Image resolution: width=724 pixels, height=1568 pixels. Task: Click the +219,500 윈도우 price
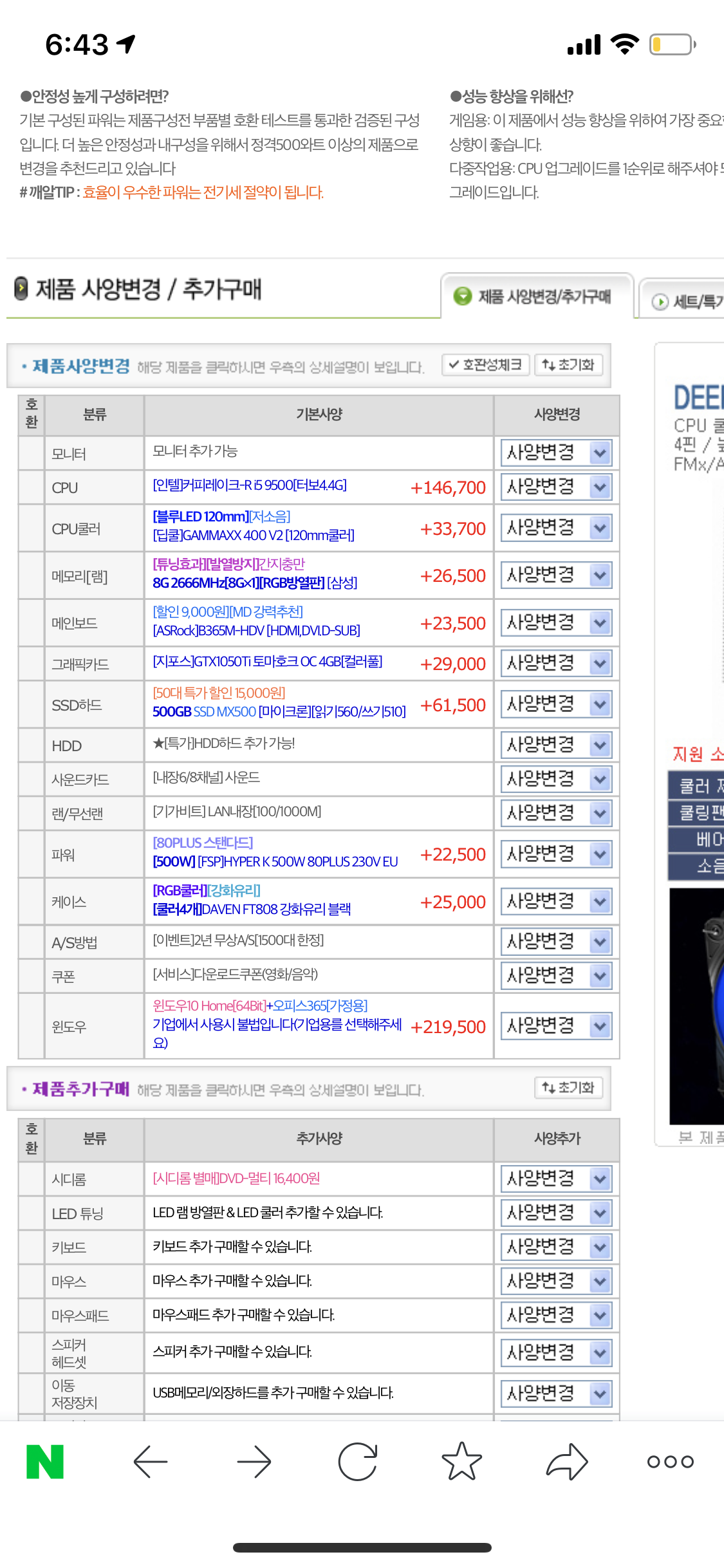[x=448, y=1027]
